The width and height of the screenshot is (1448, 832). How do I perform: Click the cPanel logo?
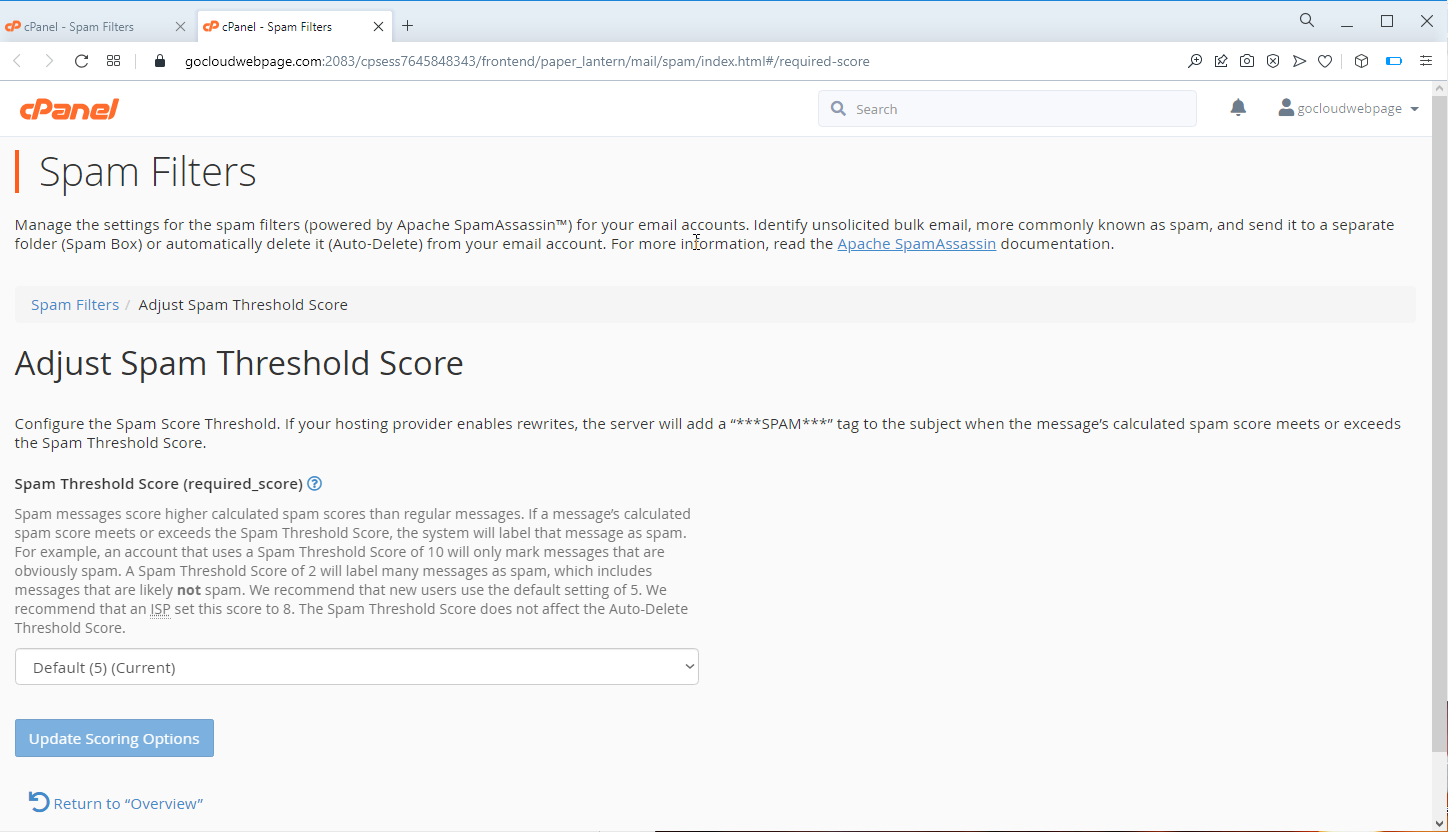[69, 109]
